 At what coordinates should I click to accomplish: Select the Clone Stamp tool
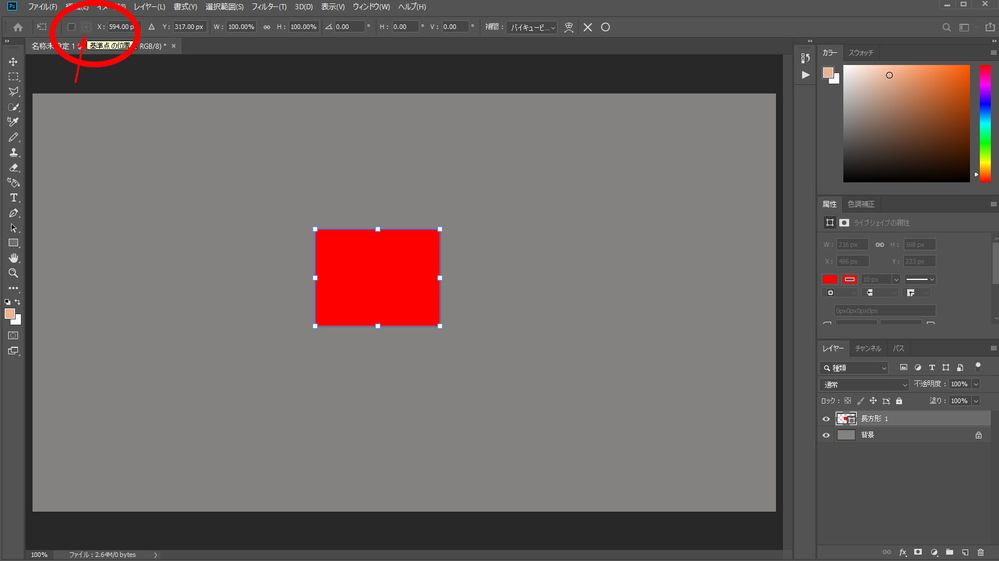tap(13, 152)
